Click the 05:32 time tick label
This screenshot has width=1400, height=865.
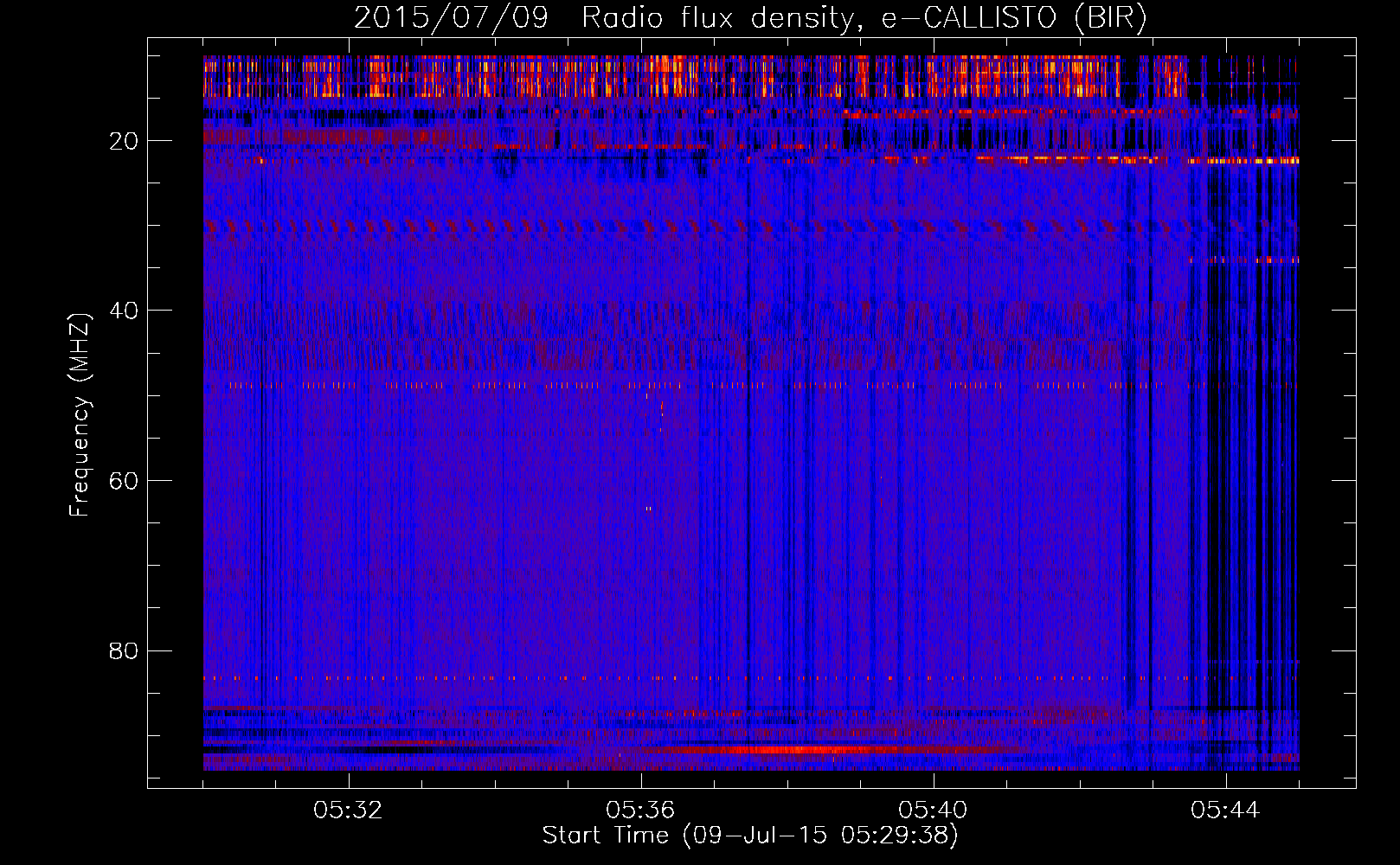349,811
